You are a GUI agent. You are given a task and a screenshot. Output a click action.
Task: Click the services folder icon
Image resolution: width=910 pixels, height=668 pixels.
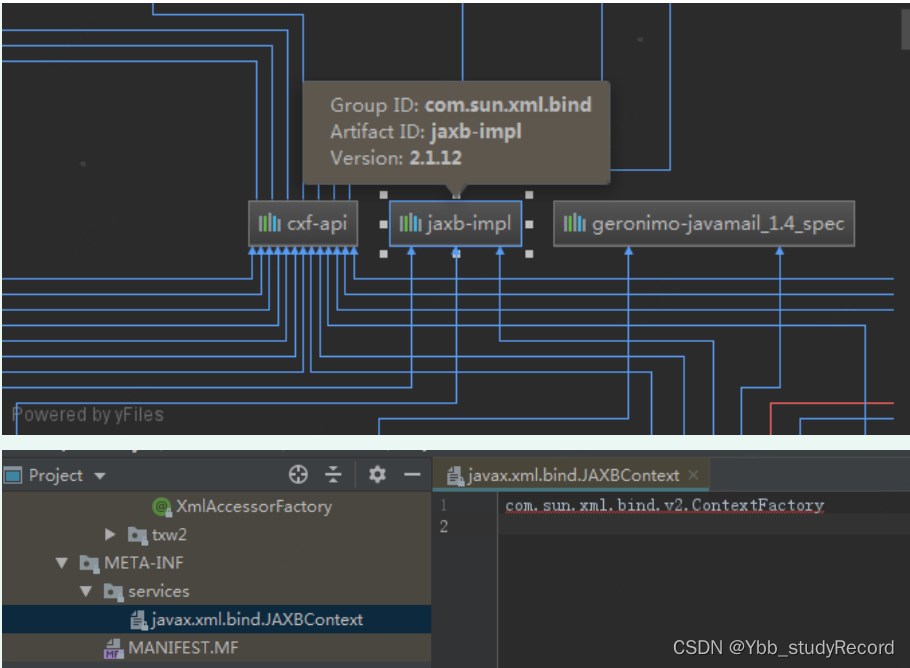pos(113,591)
